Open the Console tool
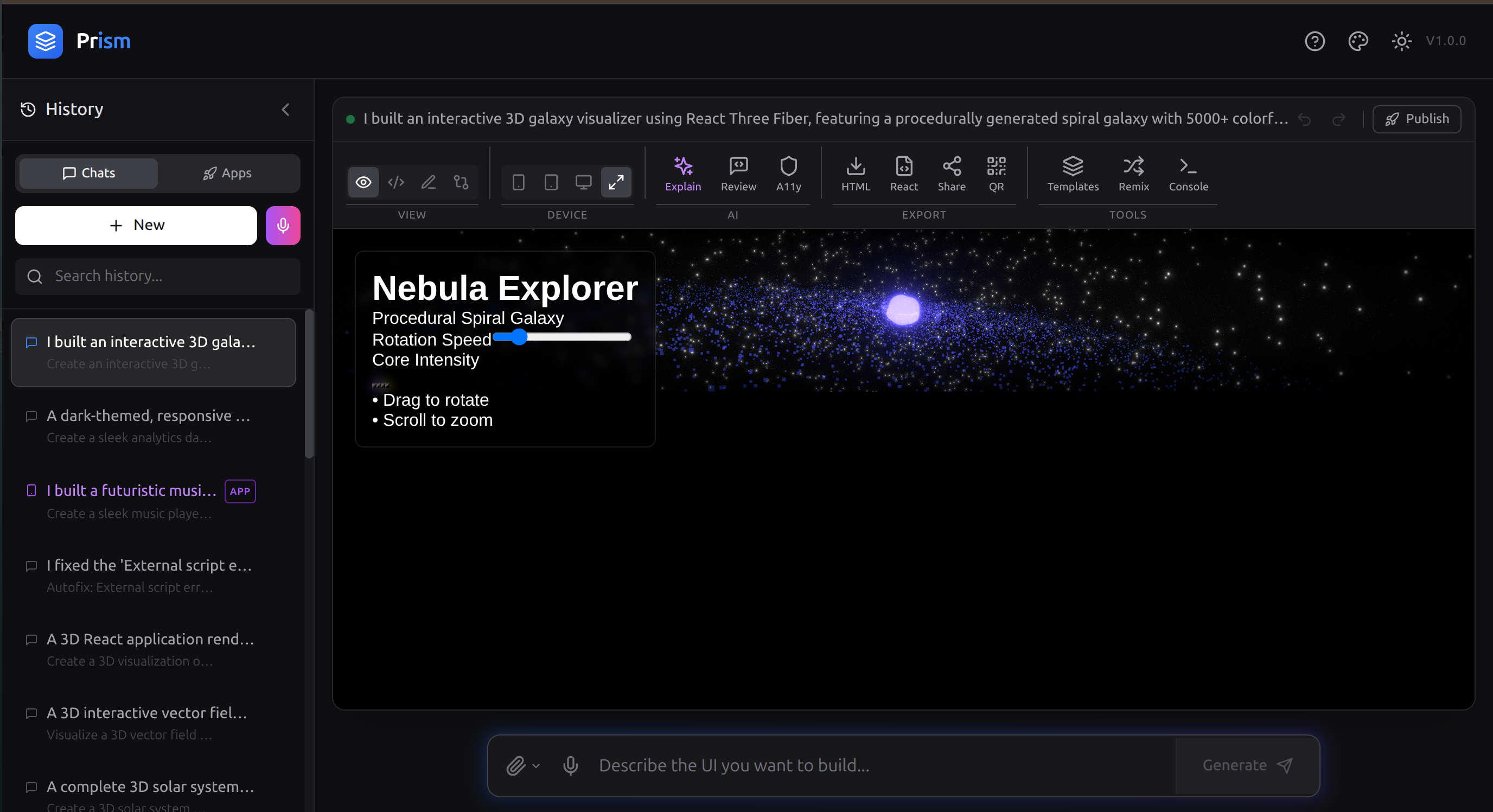This screenshot has height=812, width=1493. click(1188, 167)
